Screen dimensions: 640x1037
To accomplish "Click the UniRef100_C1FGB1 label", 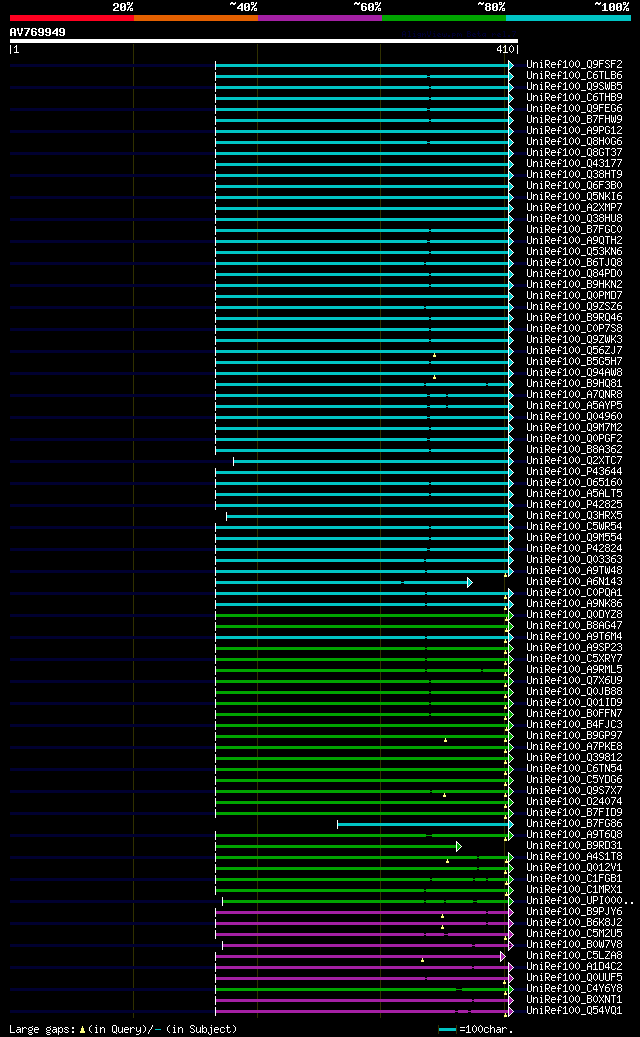I will tap(574, 878).
